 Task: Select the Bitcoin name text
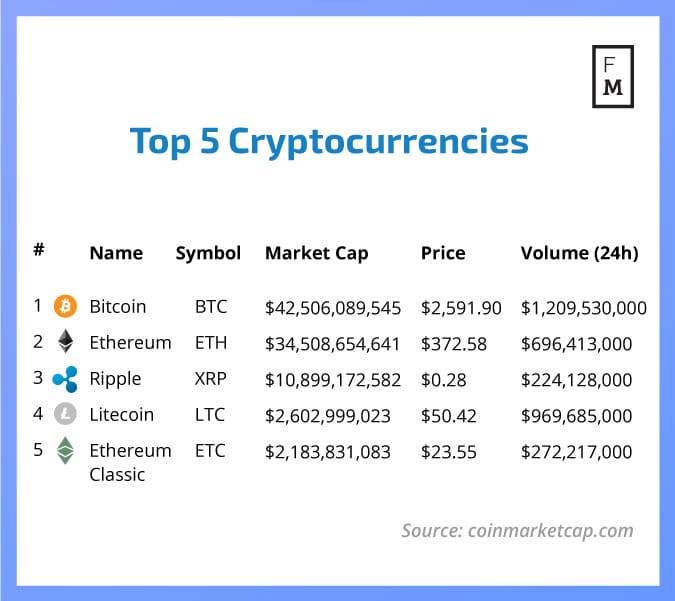[x=118, y=307]
